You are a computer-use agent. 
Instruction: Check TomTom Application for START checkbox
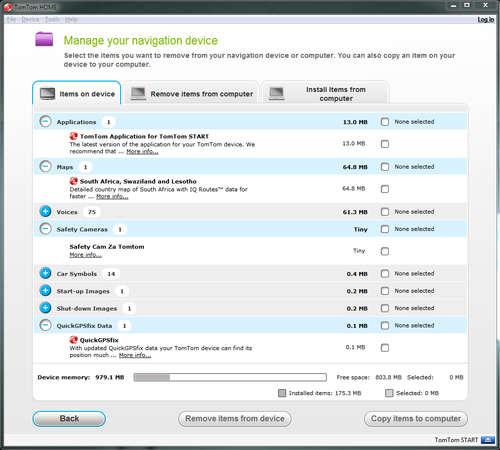(x=385, y=144)
